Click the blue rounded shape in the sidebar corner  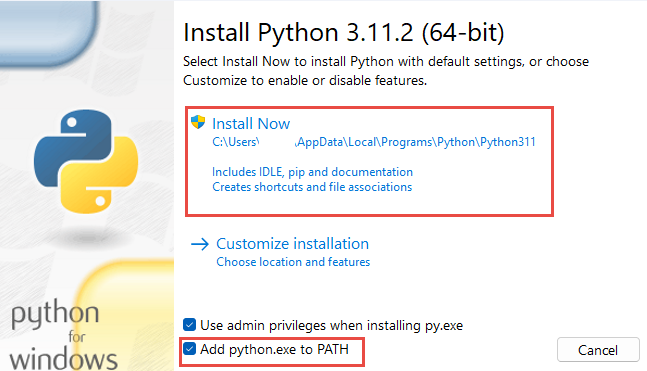pos(47,34)
